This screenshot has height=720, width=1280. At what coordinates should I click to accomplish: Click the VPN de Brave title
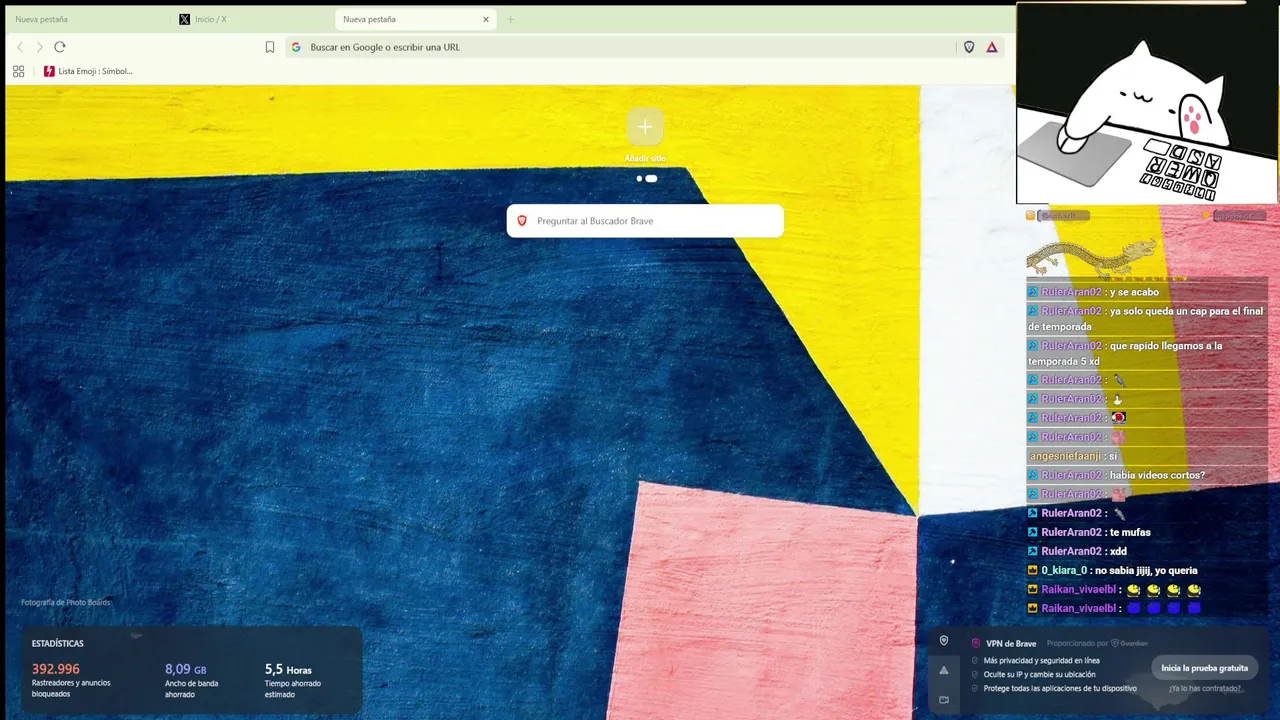(x=1011, y=644)
